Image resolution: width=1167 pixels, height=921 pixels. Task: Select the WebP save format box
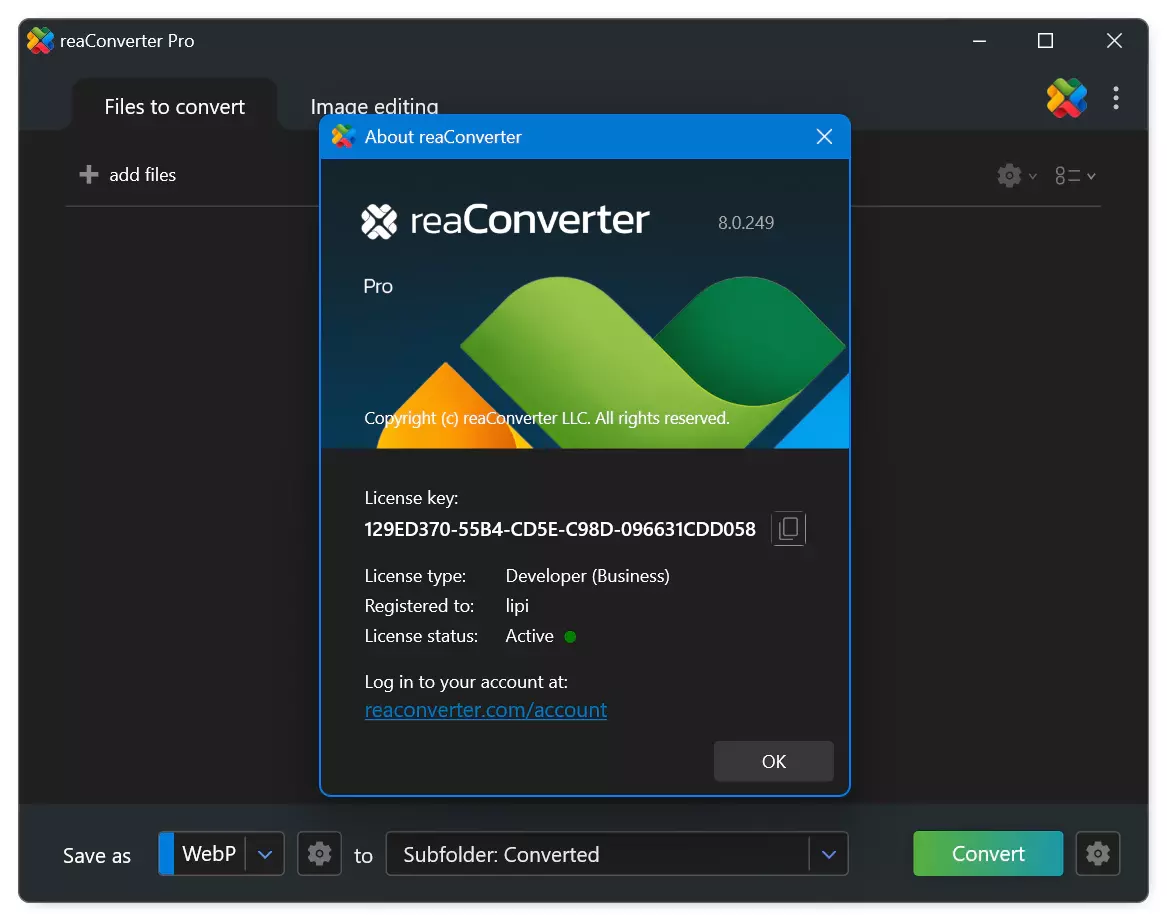(x=202, y=853)
